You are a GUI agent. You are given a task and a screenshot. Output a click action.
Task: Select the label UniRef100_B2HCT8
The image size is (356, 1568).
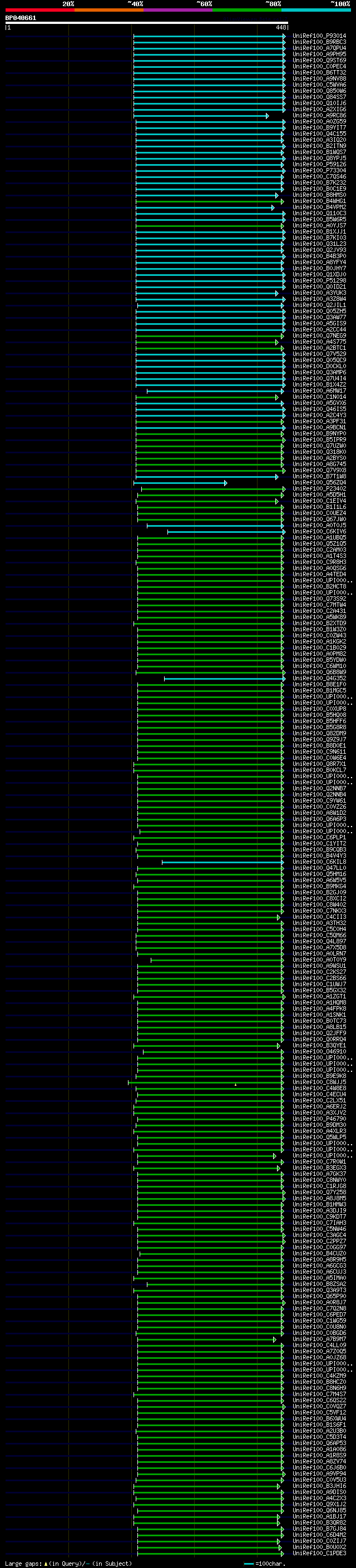coord(319,586)
